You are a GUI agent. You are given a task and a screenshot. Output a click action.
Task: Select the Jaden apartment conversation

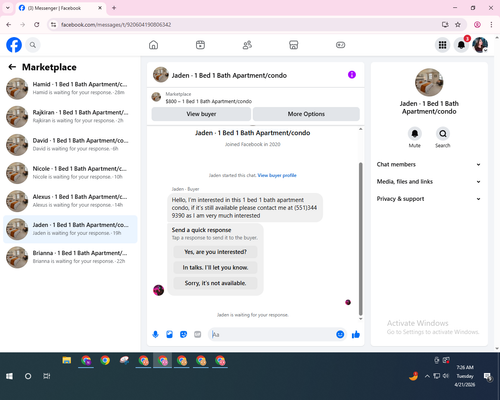click(70, 229)
